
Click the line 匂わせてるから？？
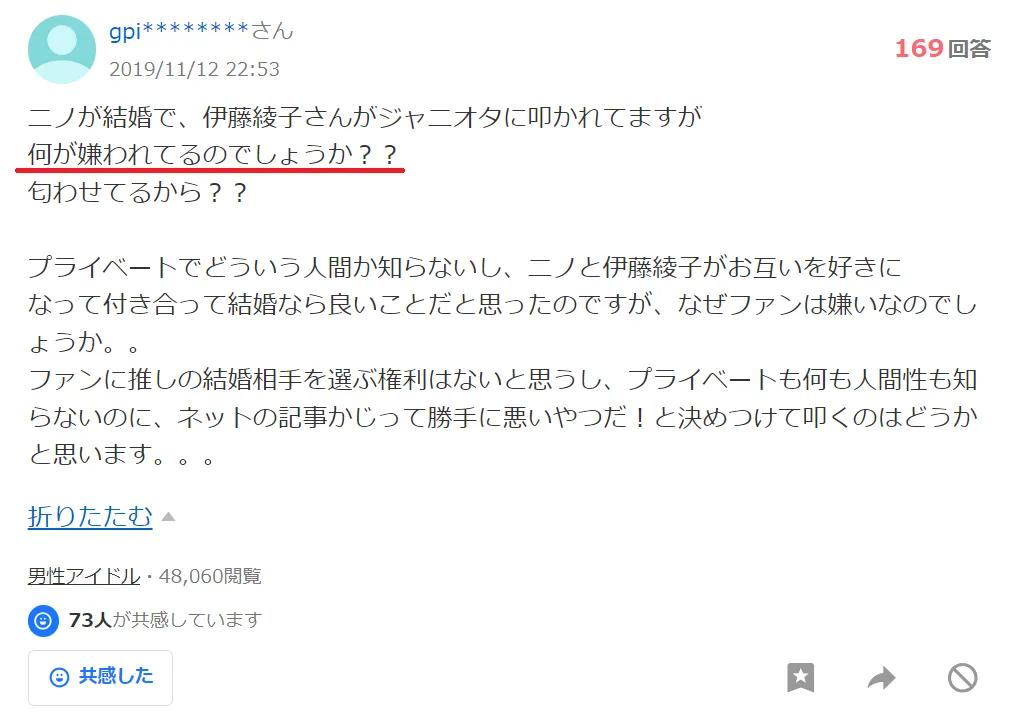coord(137,192)
